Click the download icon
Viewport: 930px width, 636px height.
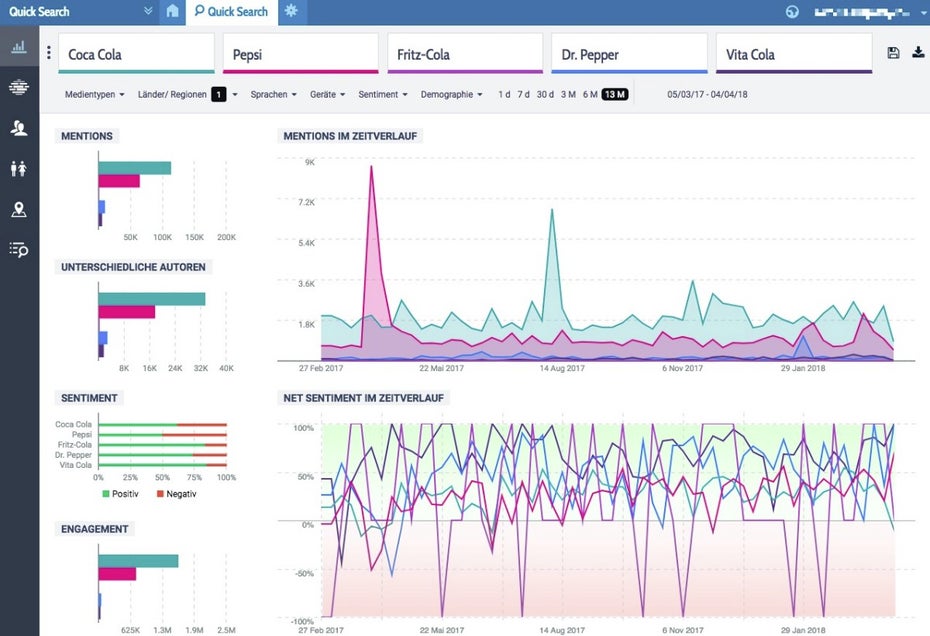coord(918,53)
